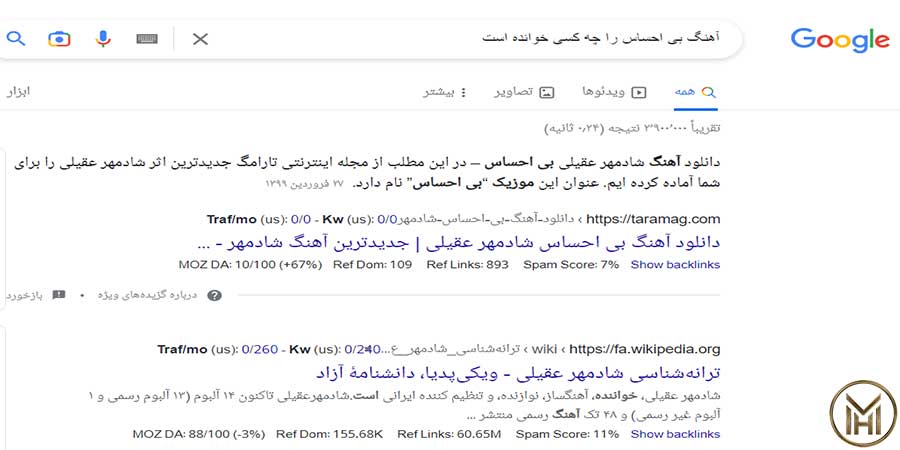Image resolution: width=900 pixels, height=450 pixels.
Task: Click Spam Score: 11% text
Action: coord(568,434)
